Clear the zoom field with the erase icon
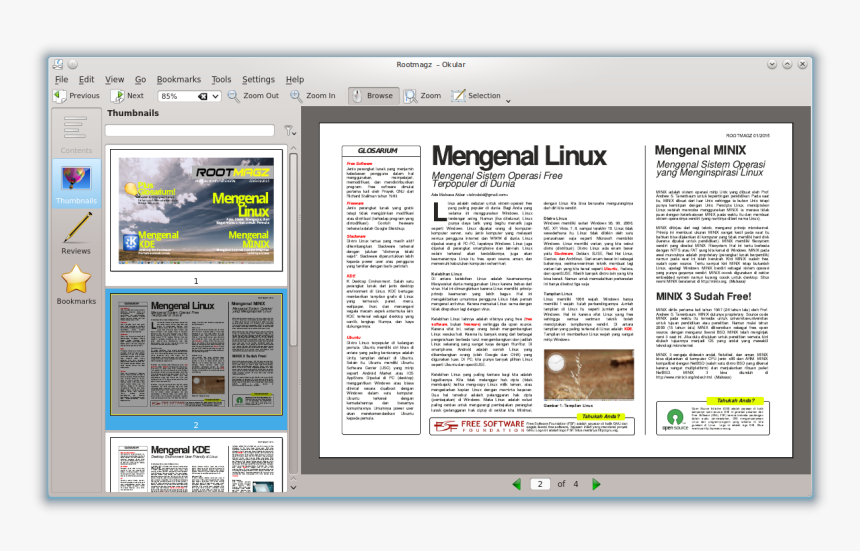This screenshot has height=551, width=860. pos(202,96)
